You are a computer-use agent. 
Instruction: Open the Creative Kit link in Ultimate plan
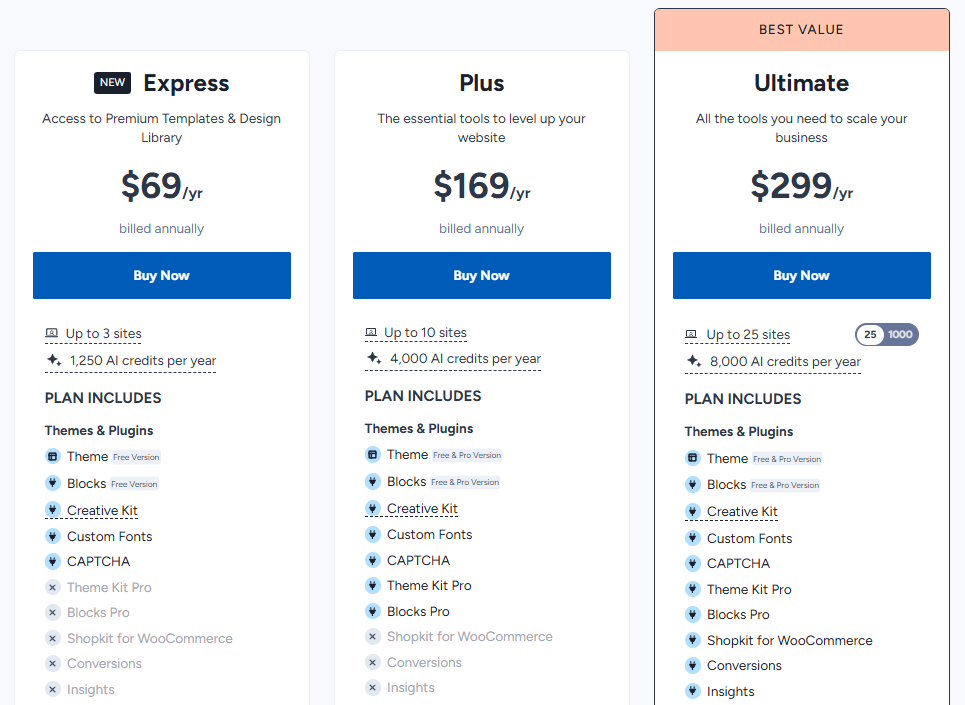coord(742,511)
